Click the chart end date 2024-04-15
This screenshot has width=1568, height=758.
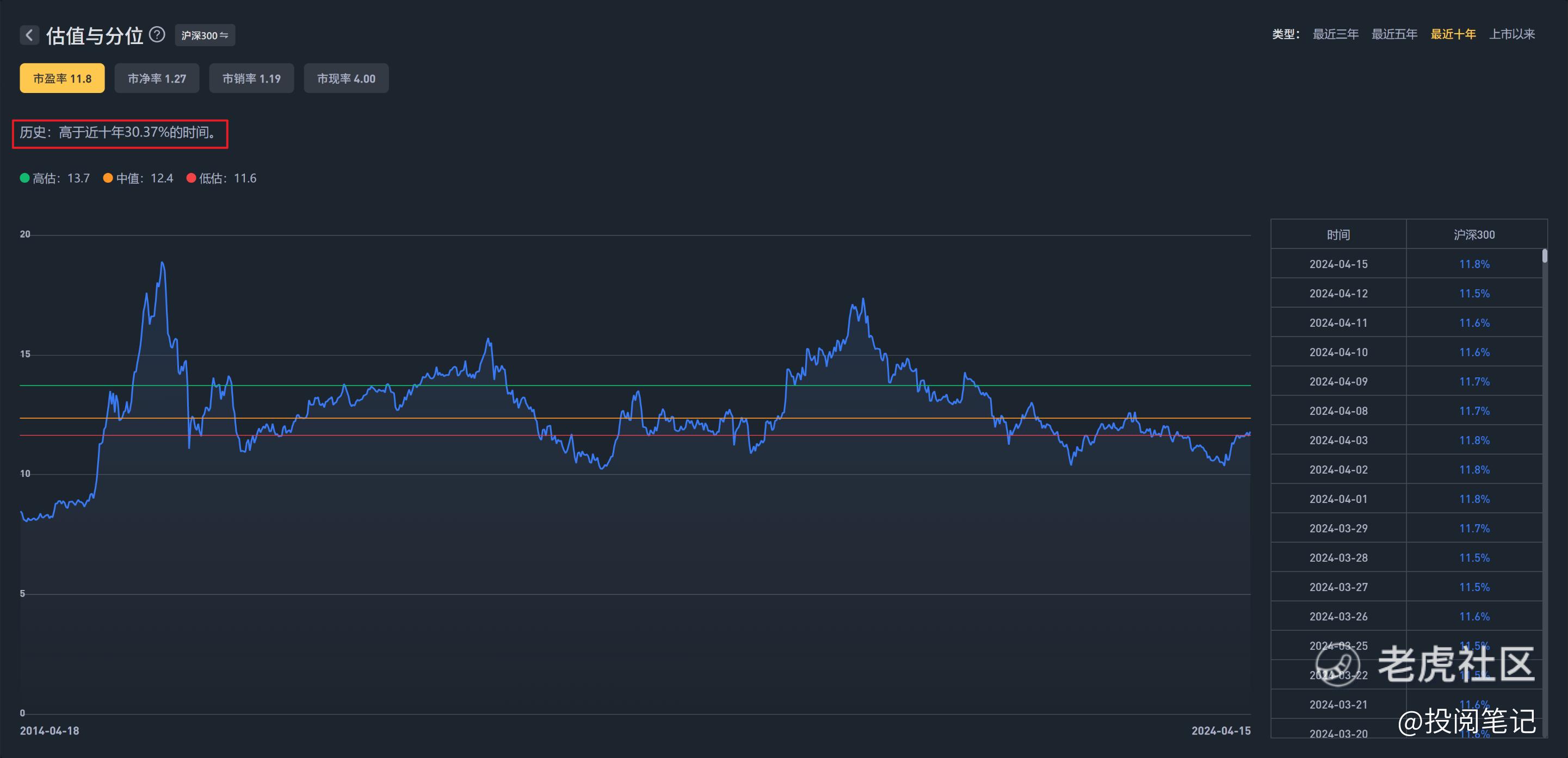pyautogui.click(x=1221, y=731)
